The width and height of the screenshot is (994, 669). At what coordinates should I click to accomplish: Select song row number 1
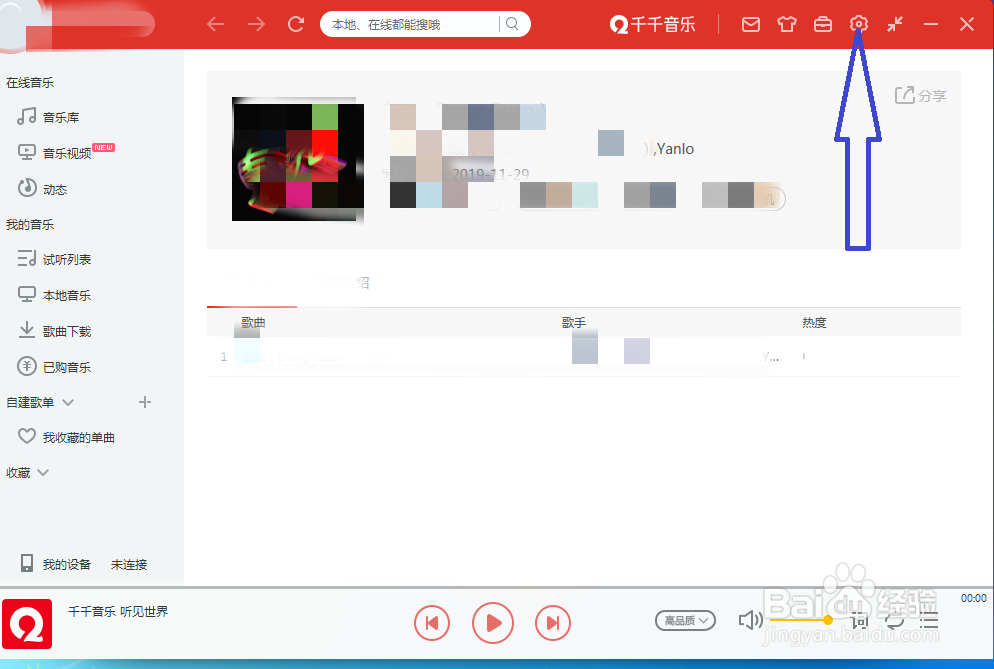point(583,356)
